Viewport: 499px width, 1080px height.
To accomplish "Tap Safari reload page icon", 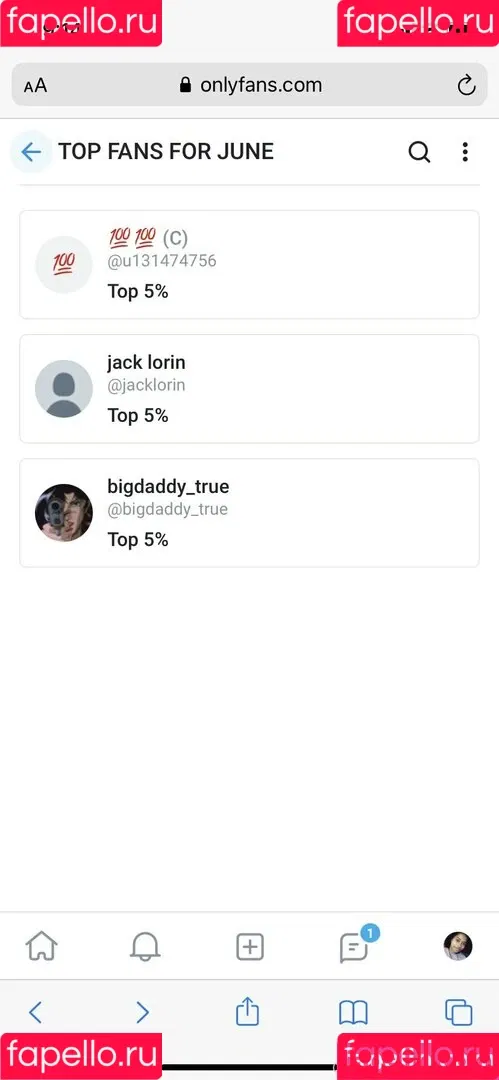I will (x=467, y=85).
